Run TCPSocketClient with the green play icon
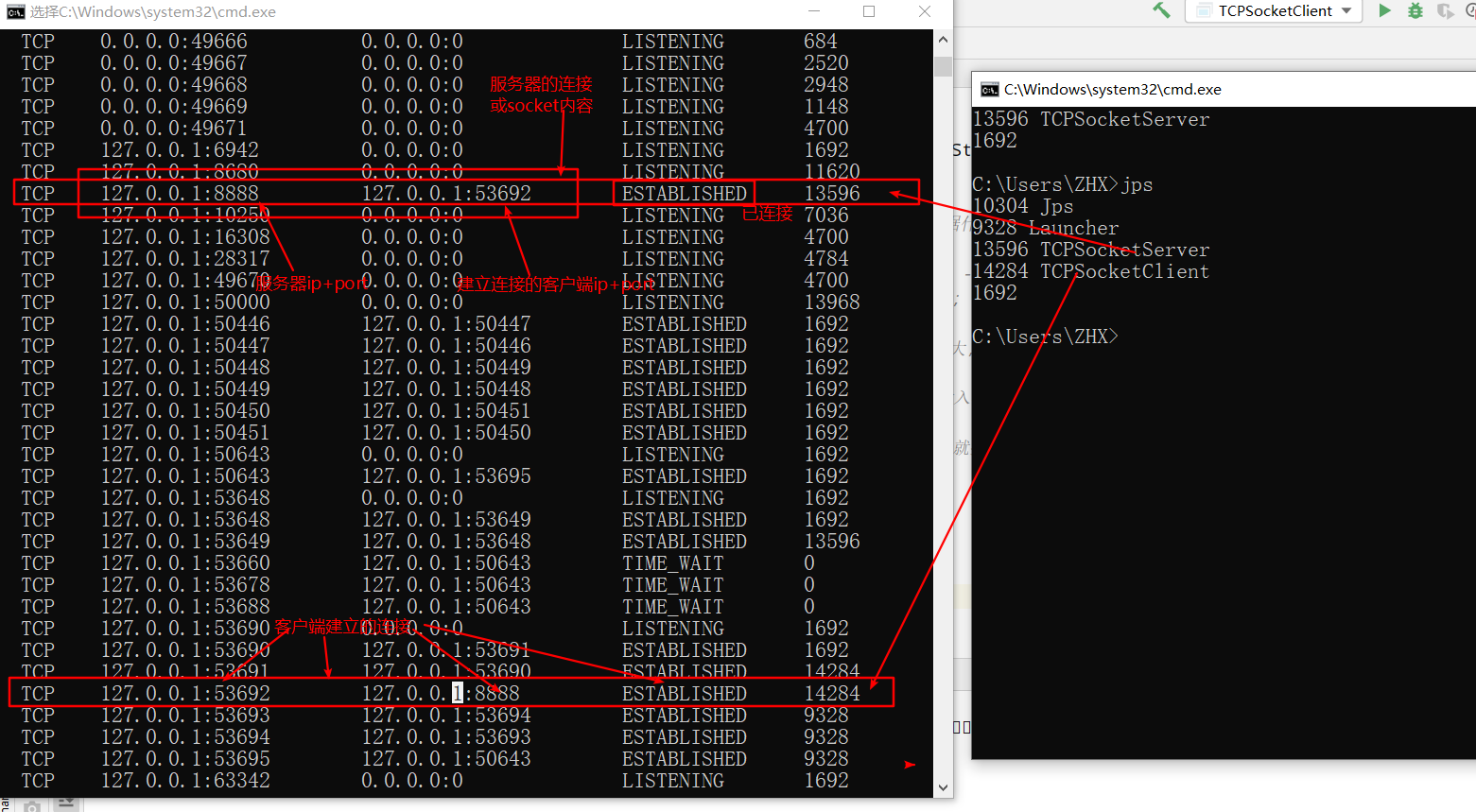1476x812 pixels. click(x=1384, y=10)
